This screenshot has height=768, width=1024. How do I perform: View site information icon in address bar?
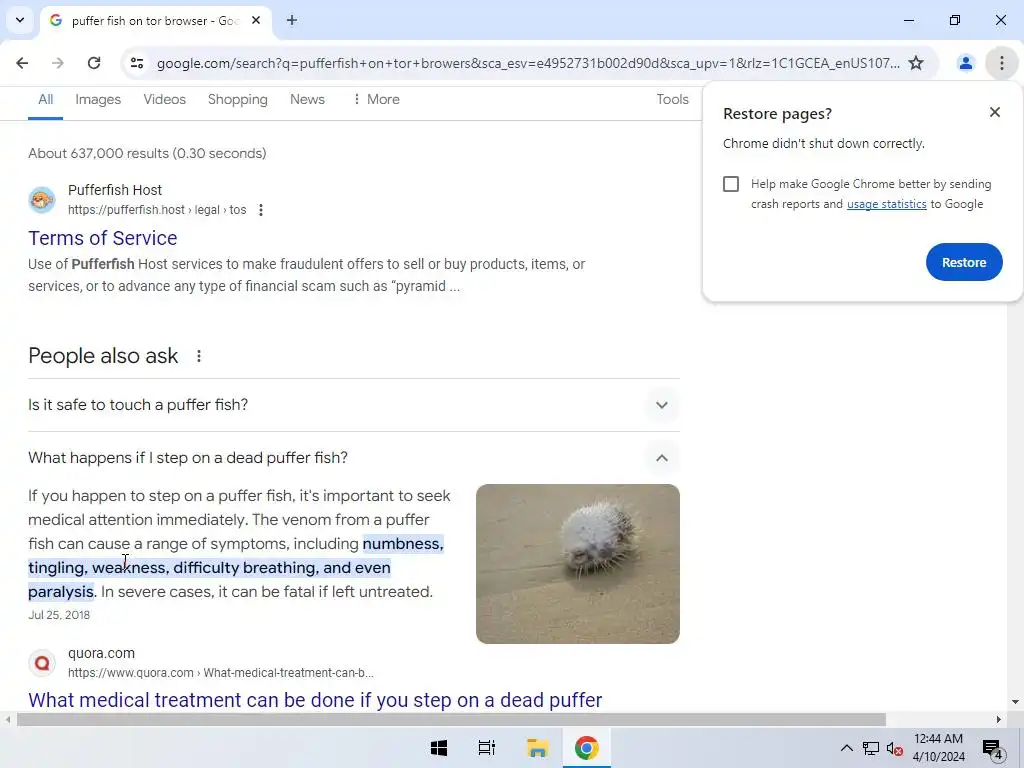[137, 63]
